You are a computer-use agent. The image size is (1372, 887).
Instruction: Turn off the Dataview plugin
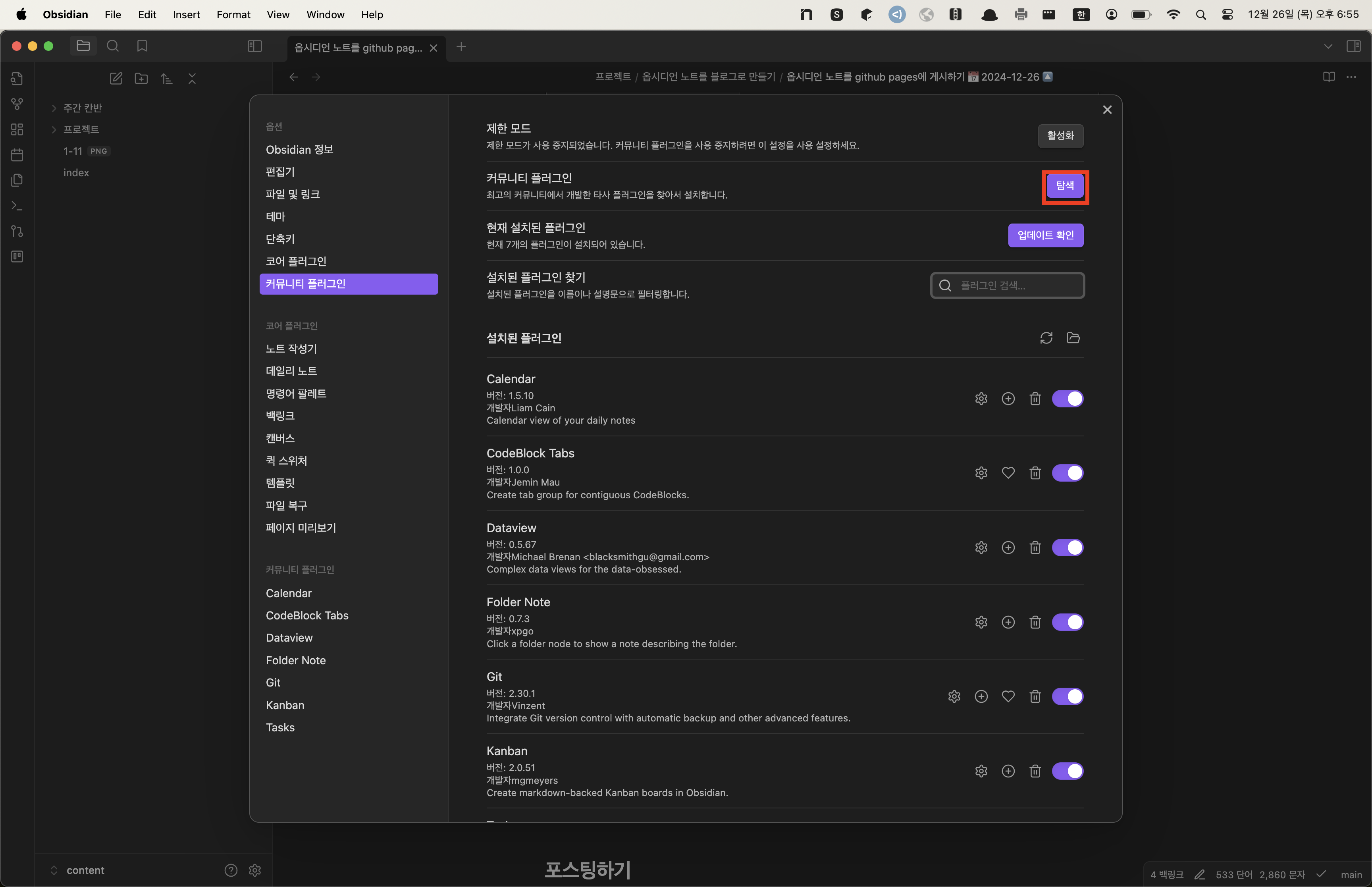click(x=1068, y=547)
